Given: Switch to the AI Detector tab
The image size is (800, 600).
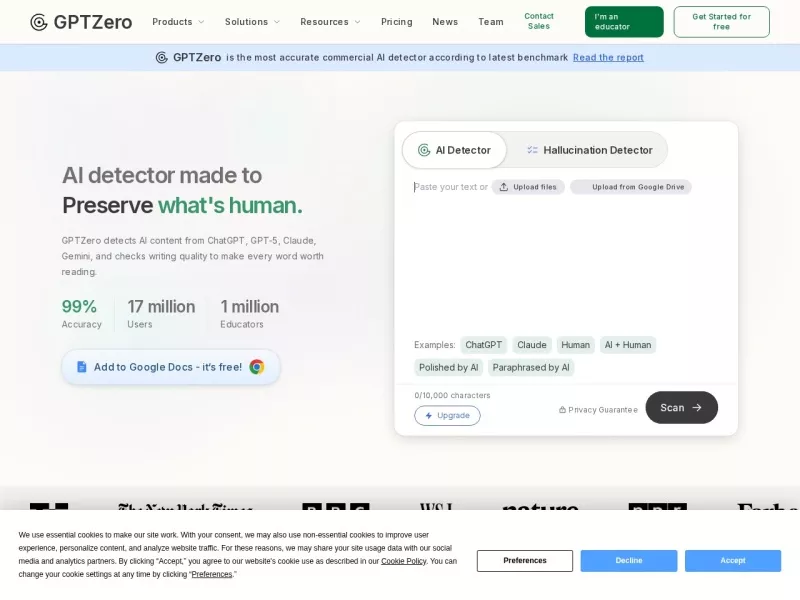Looking at the screenshot, I should 455,150.
